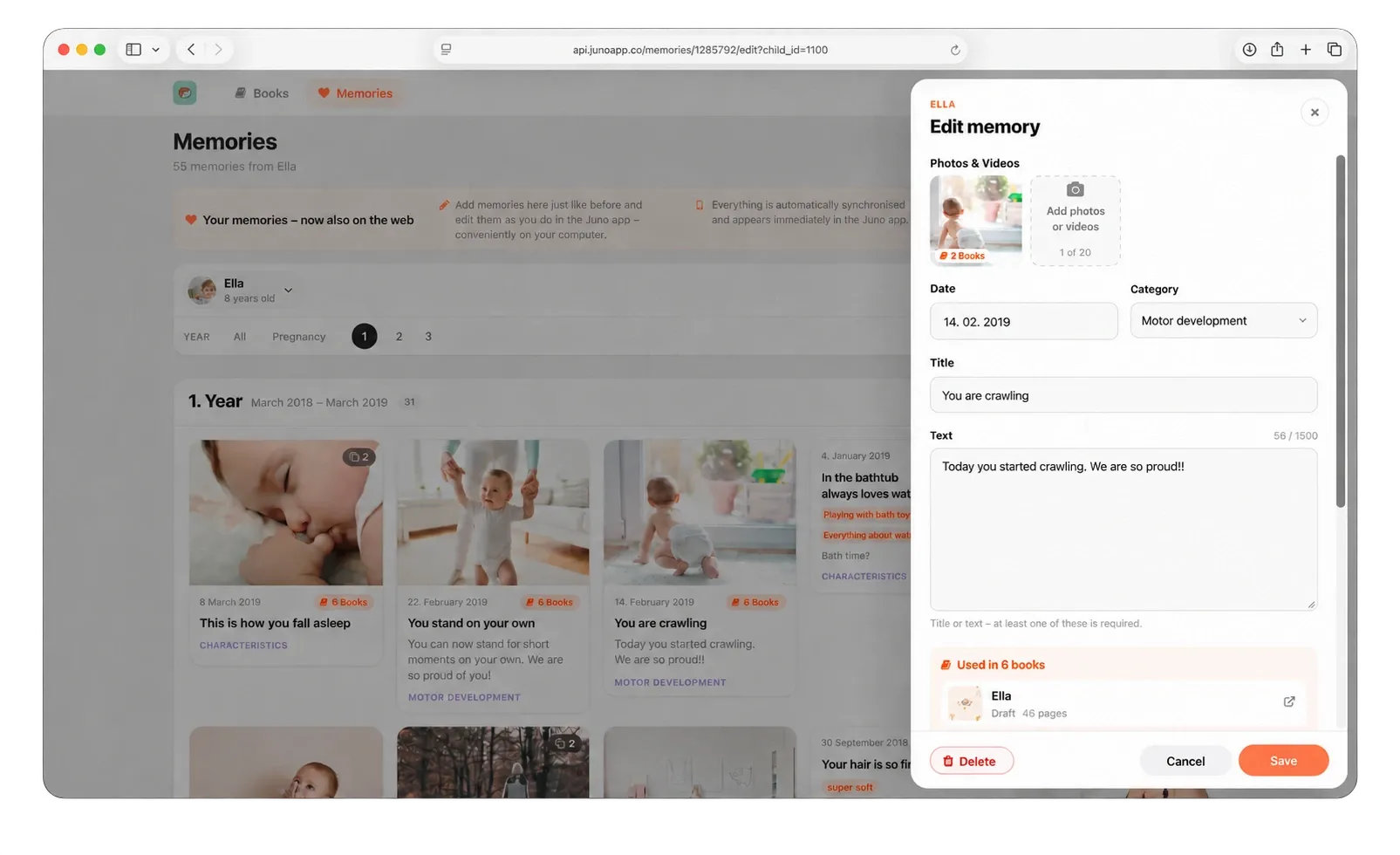Click 6 Books badge on 14. February card
The width and height of the screenshot is (1400, 855).
point(755,602)
